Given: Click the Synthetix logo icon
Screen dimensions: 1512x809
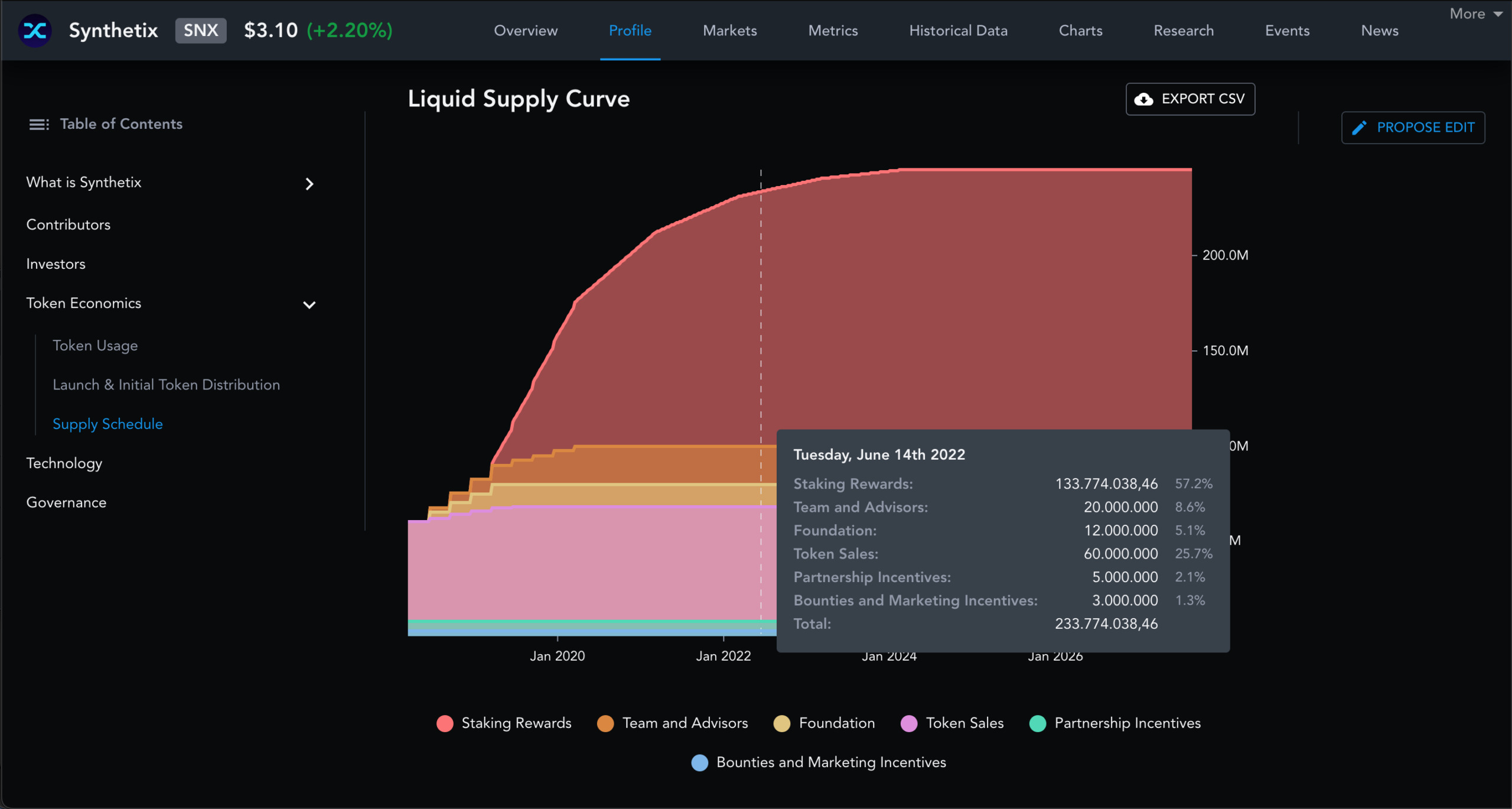Looking at the screenshot, I should (35, 30).
